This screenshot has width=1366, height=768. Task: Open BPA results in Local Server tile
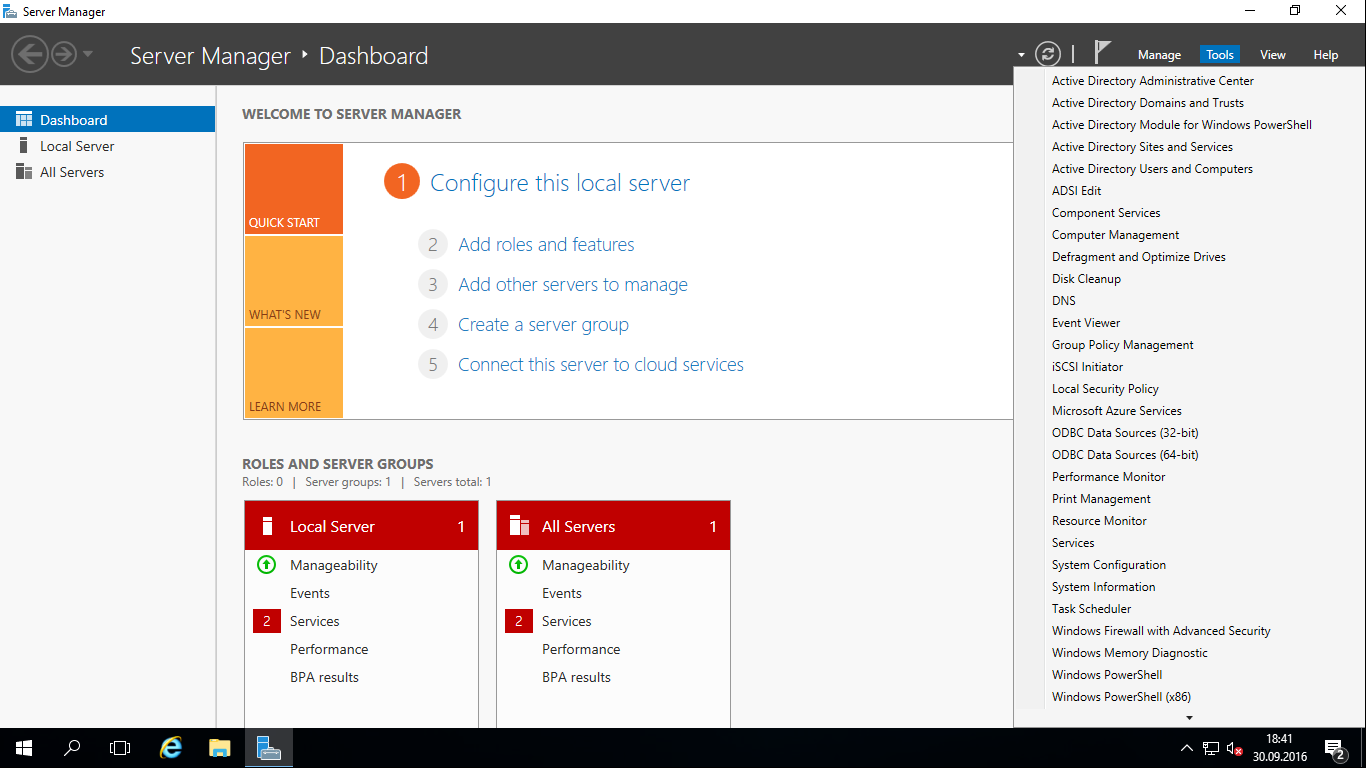point(324,677)
